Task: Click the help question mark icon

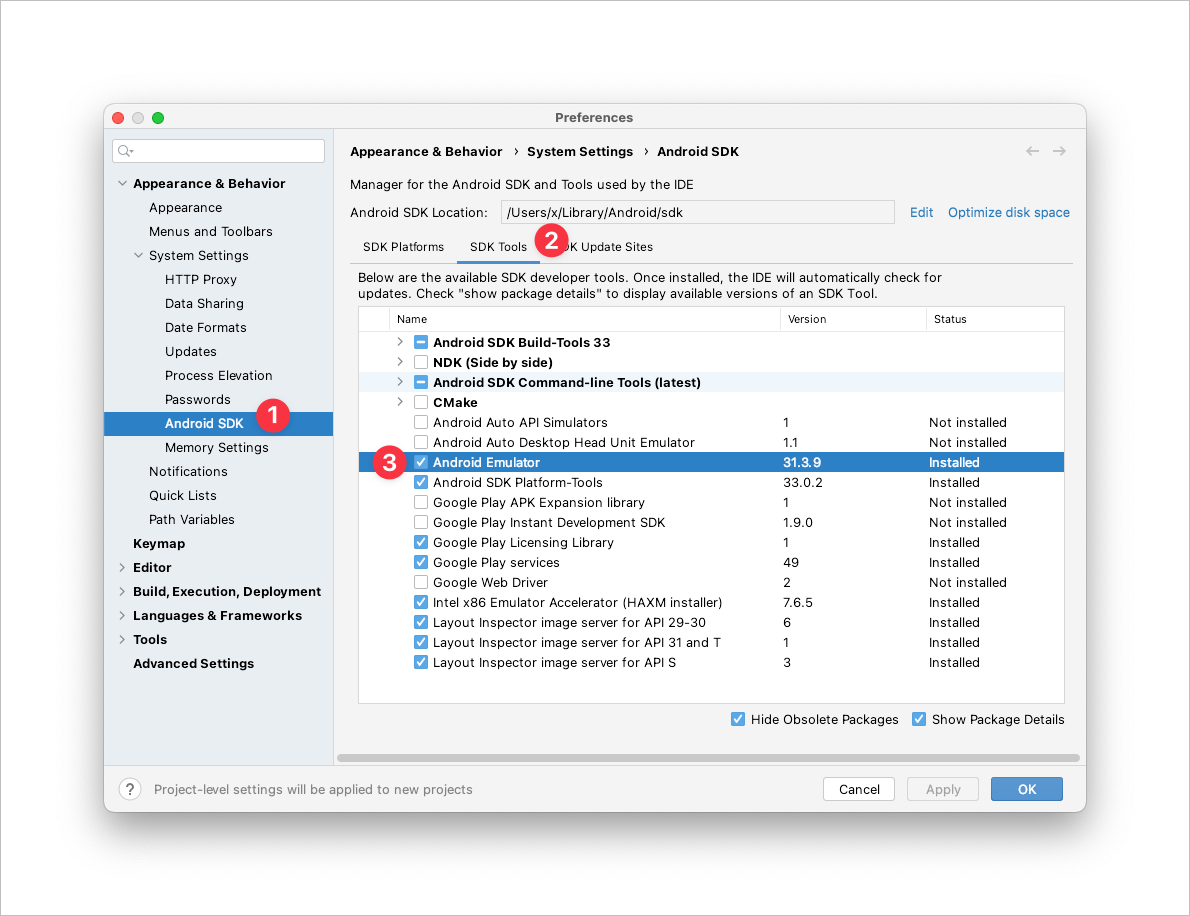Action: pos(130,789)
